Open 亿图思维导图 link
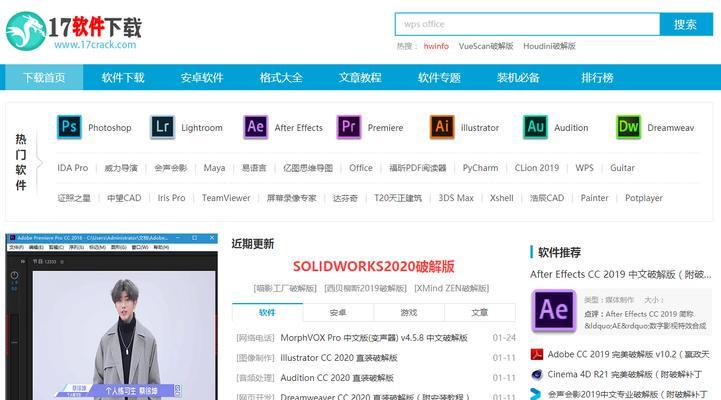The image size is (721, 400). (308, 168)
